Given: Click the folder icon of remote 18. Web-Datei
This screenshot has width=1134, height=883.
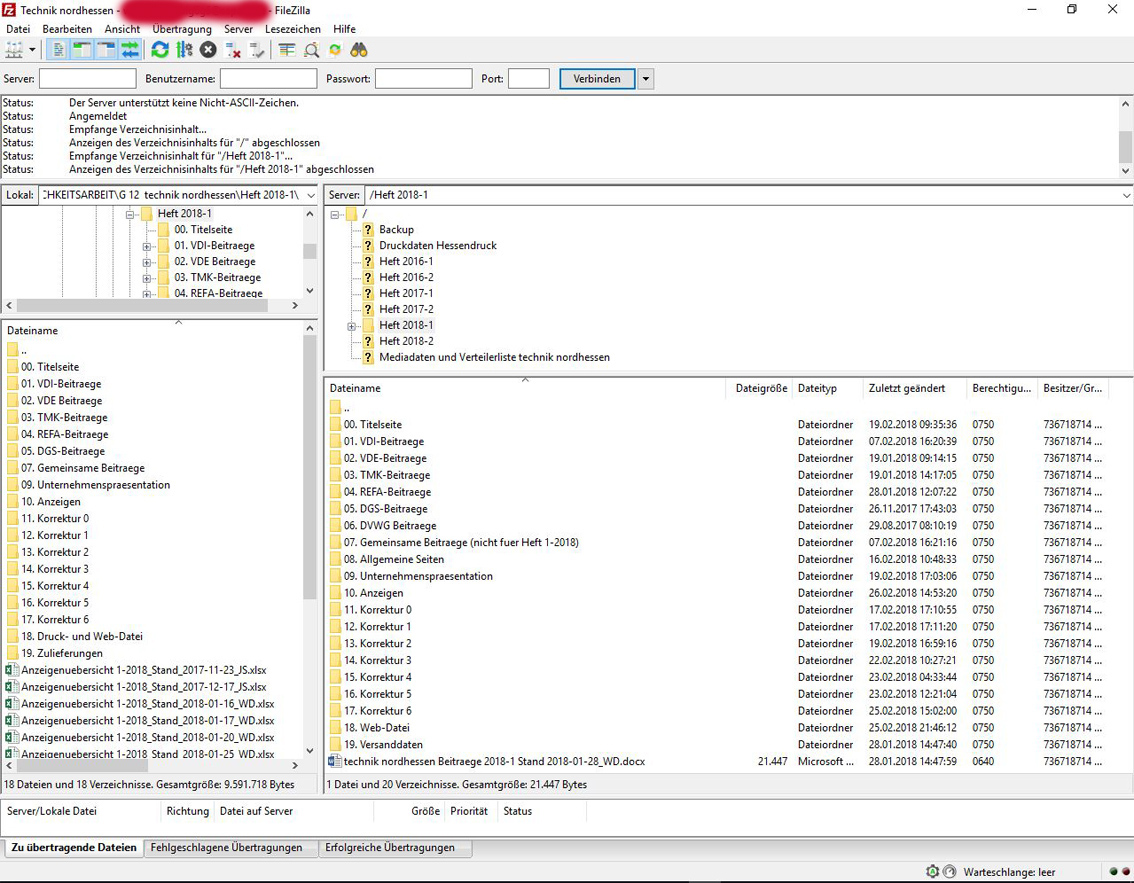Looking at the screenshot, I should (335, 728).
